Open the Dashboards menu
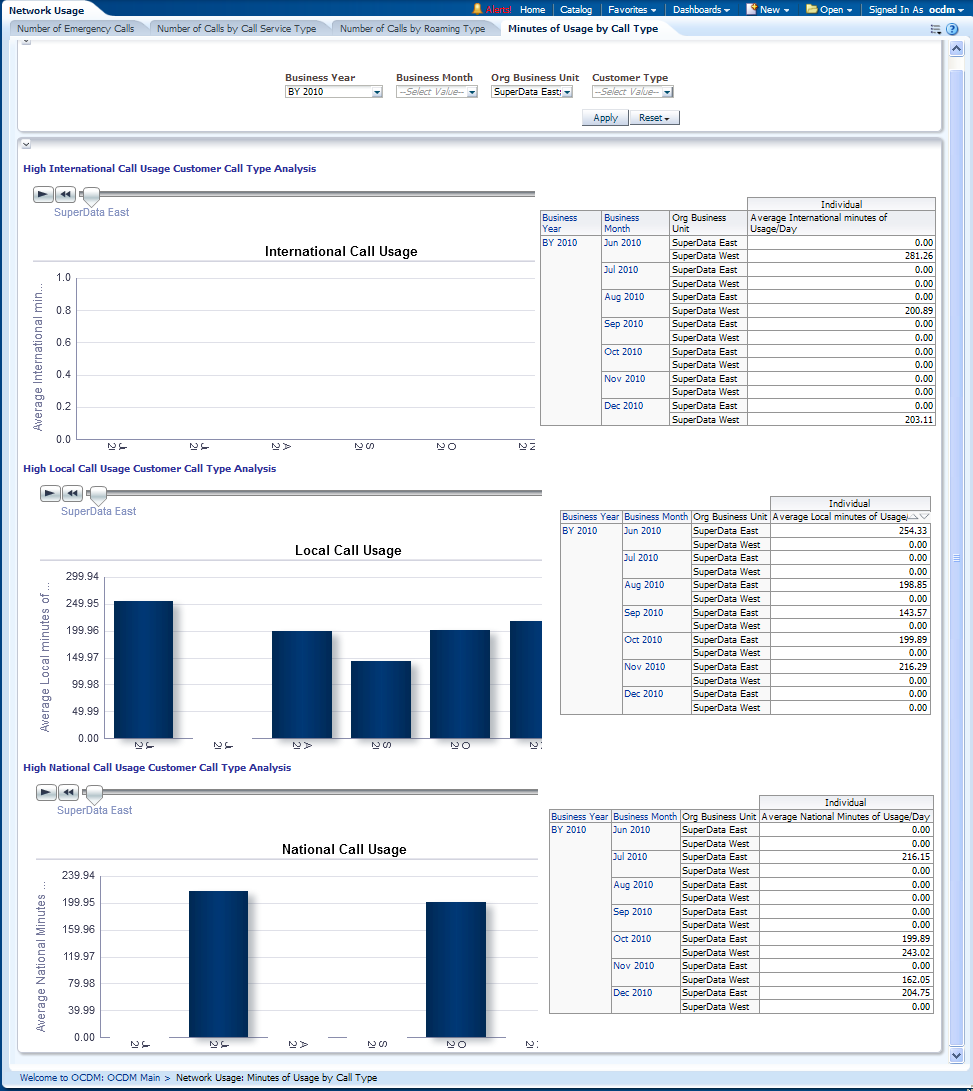The width and height of the screenshot is (973, 1091). (x=700, y=9)
